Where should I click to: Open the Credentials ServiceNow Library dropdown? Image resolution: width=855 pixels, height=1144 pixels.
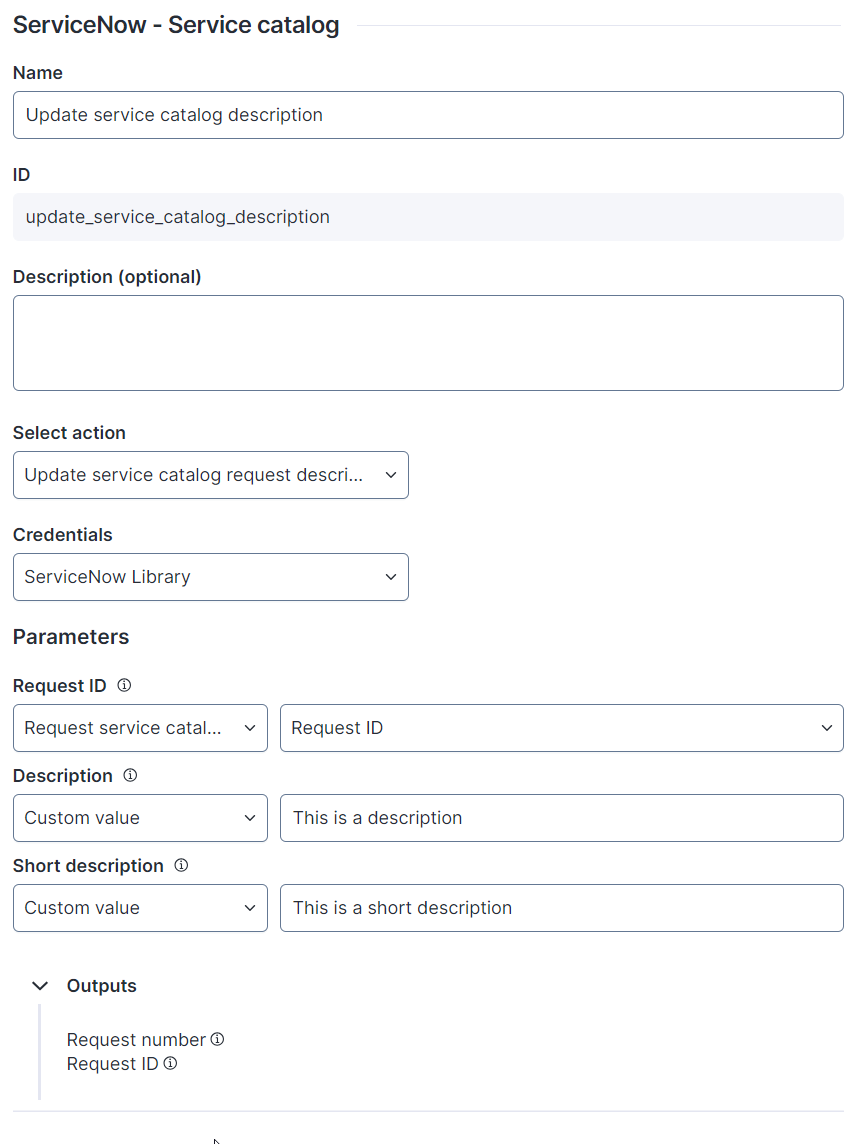coord(211,577)
